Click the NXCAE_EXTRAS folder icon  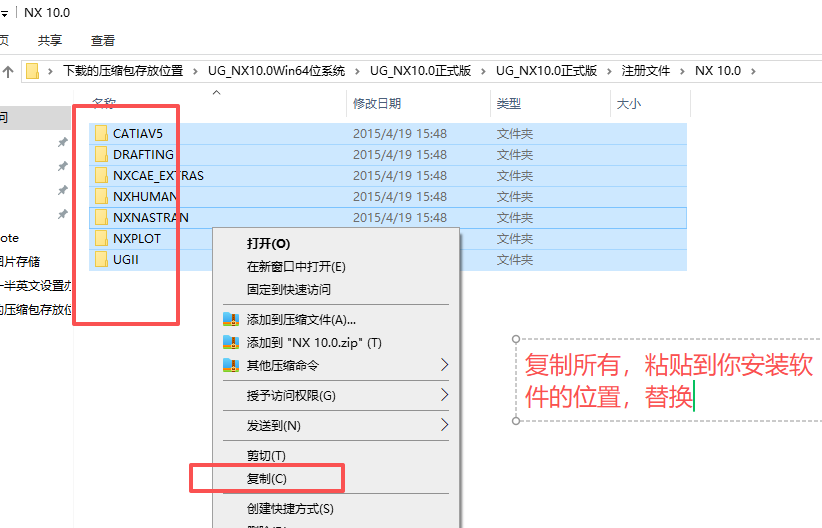point(101,176)
